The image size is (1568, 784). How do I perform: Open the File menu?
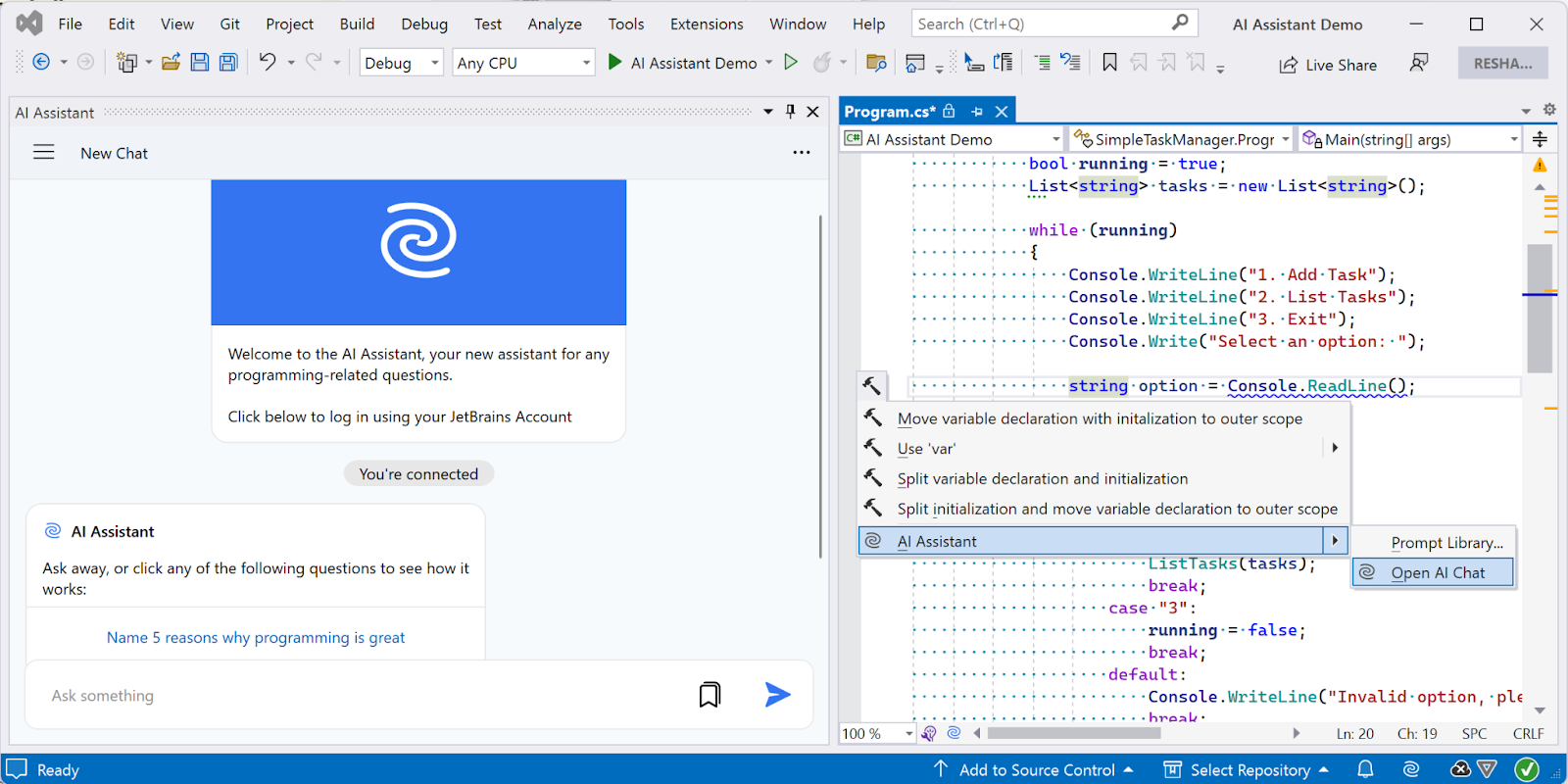70,24
